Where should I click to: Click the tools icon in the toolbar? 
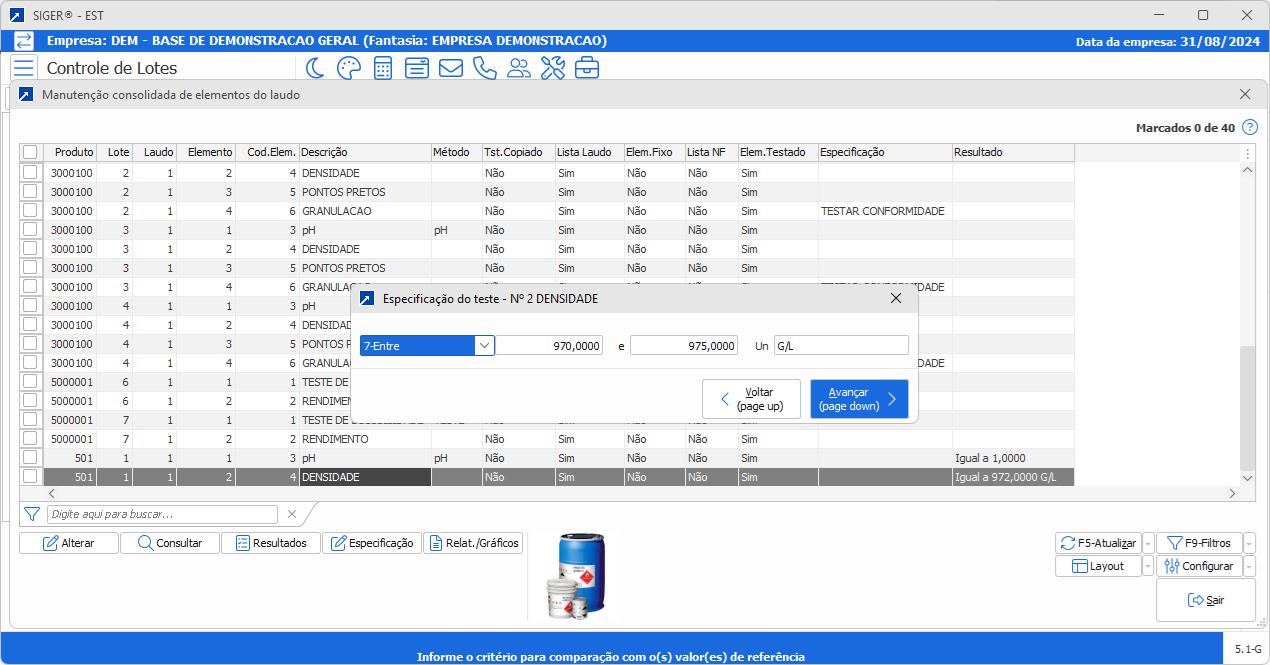click(x=553, y=68)
